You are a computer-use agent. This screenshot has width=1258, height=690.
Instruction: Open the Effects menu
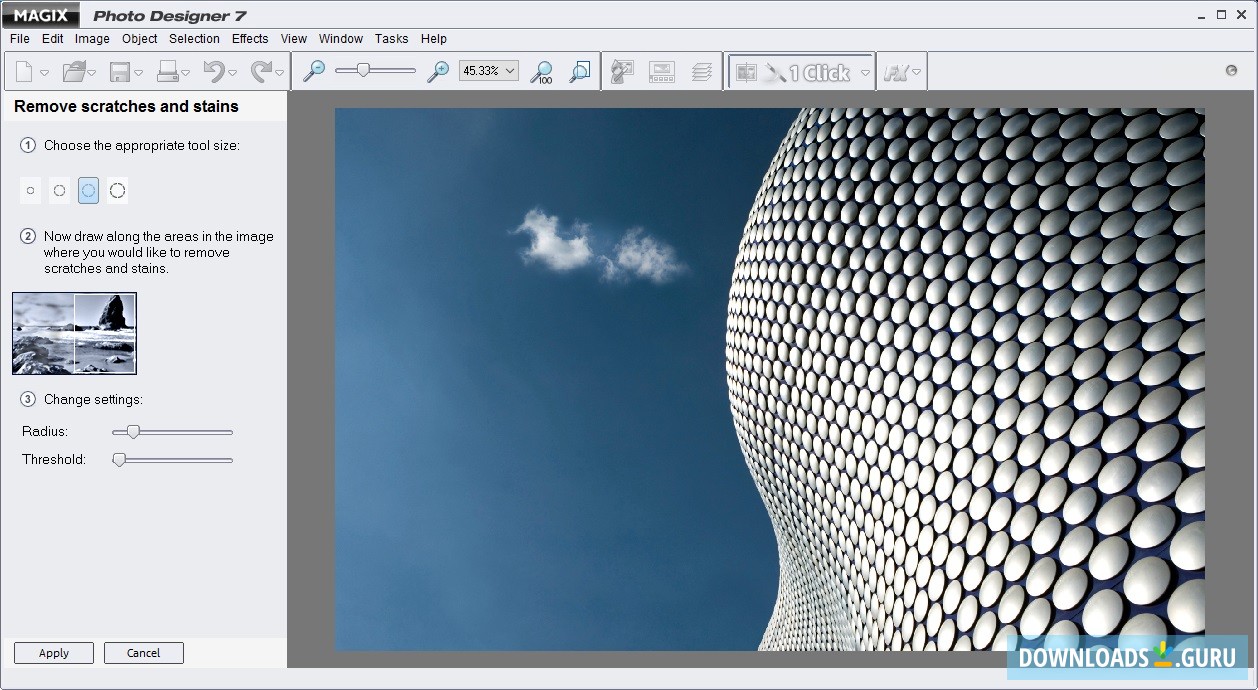click(x=250, y=39)
